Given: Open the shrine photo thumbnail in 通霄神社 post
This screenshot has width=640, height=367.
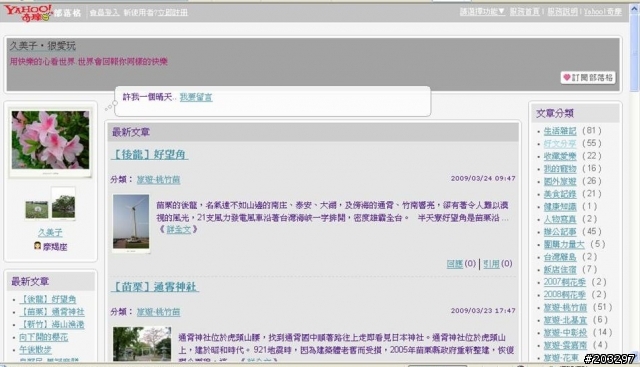Looking at the screenshot, I should 142,344.
